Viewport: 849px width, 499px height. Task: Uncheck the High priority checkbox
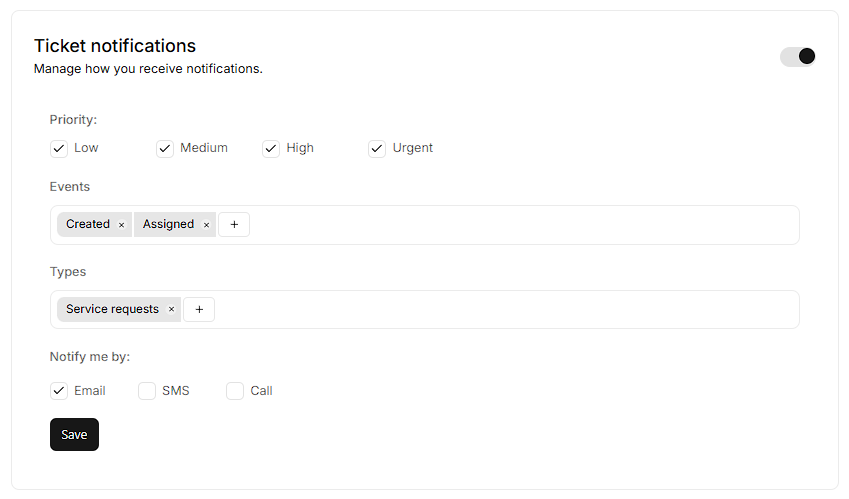tap(271, 149)
